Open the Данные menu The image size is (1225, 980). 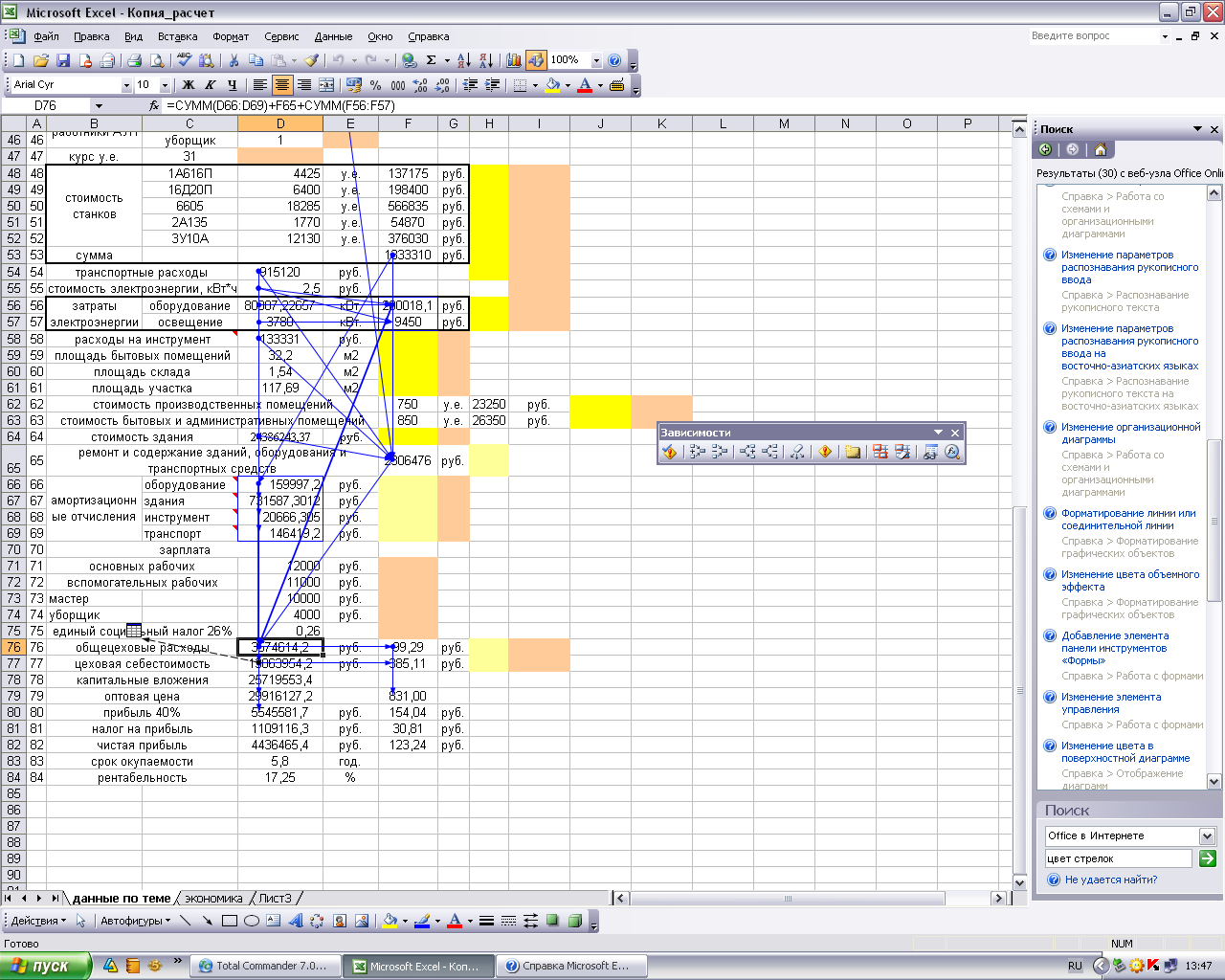click(333, 36)
